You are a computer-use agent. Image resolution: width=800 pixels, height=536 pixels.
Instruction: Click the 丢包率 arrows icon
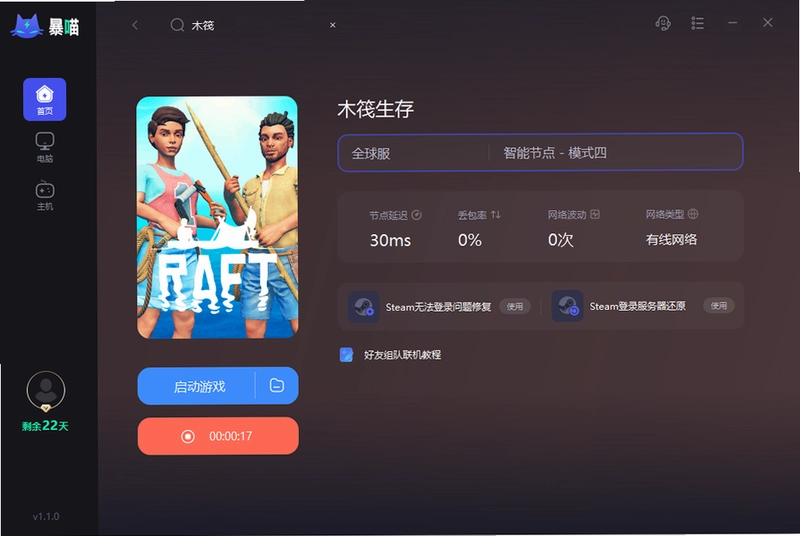[x=496, y=215]
